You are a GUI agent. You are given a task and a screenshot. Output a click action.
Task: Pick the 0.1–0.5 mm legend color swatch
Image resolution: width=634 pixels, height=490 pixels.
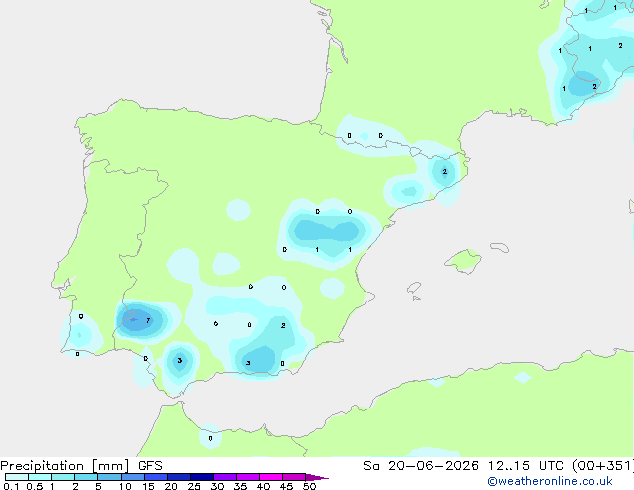click(x=17, y=477)
